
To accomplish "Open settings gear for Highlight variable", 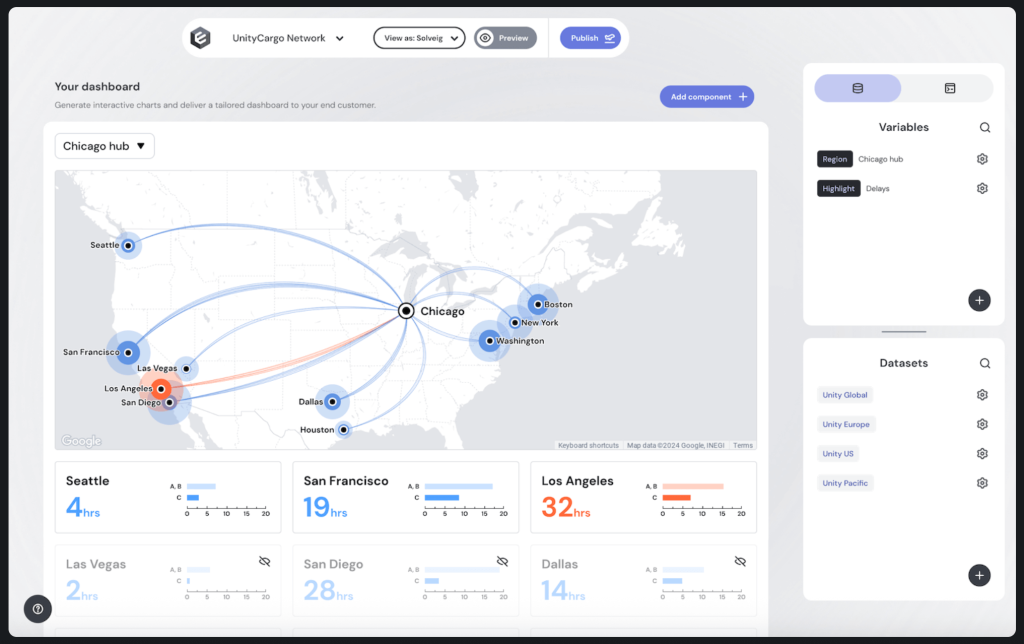I will click(x=982, y=188).
